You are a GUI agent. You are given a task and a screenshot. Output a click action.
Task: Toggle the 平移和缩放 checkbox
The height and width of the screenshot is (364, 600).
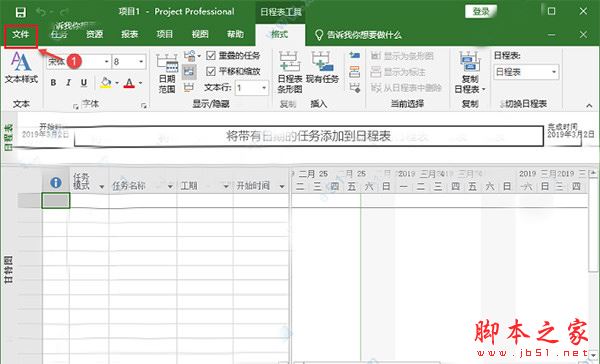tap(211, 72)
